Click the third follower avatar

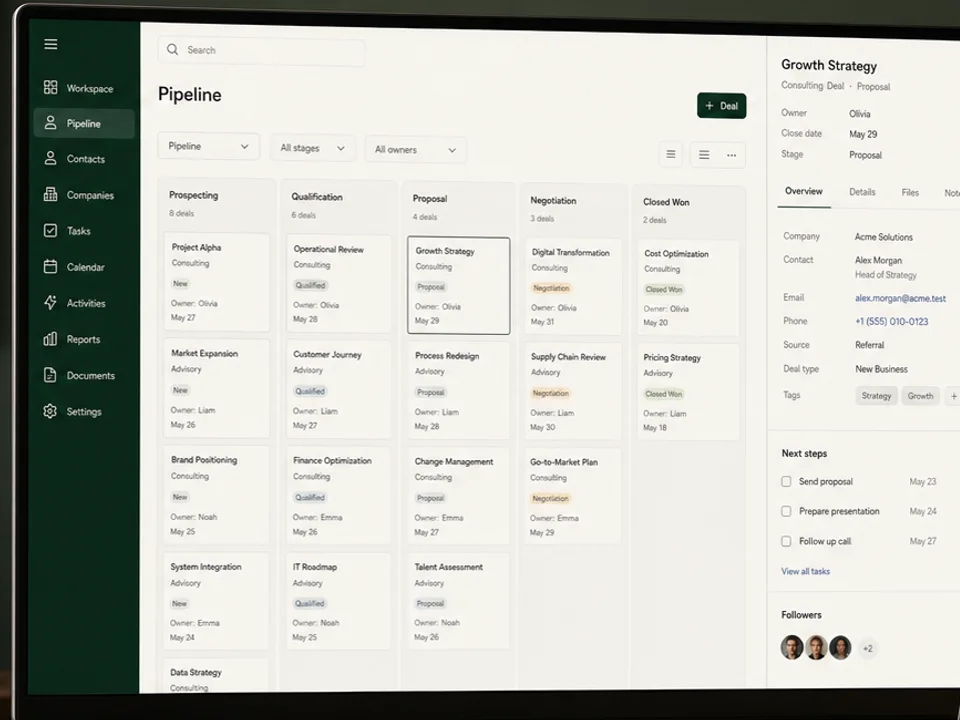coord(840,647)
